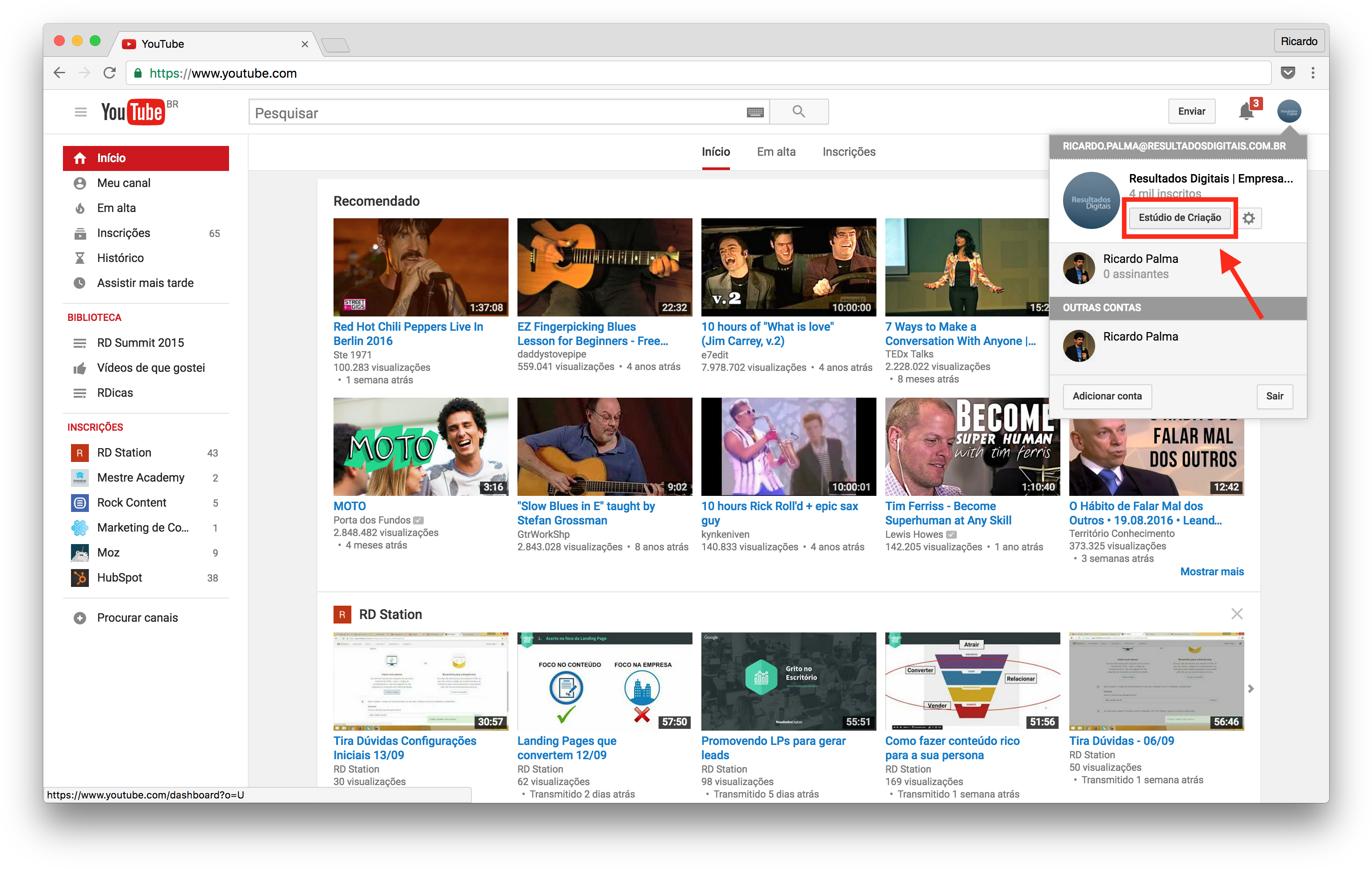Image resolution: width=1372 pixels, height=869 pixels.
Task: Open the on-screen keyboard in search bar
Action: point(755,112)
